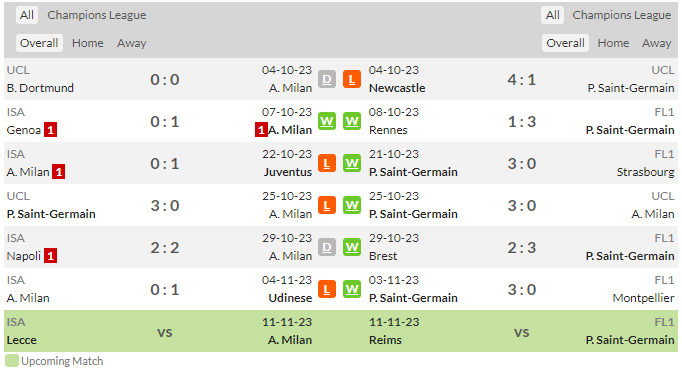Click the orange L badge beside Newcastle
Screen dimensions: 682x382
tap(352, 79)
